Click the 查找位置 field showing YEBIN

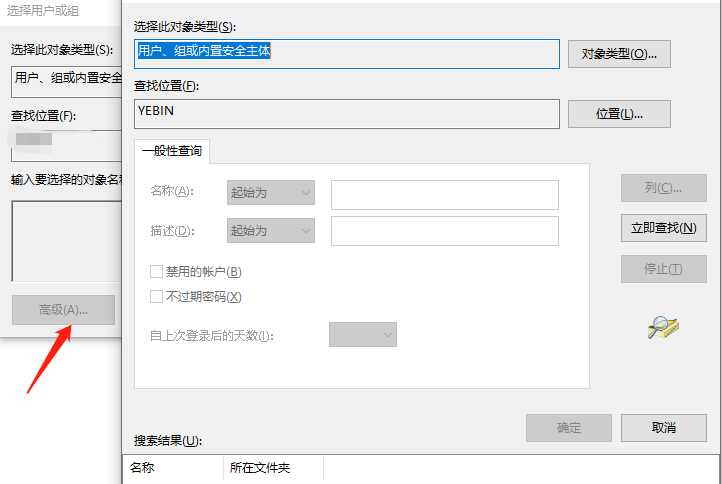click(346, 113)
